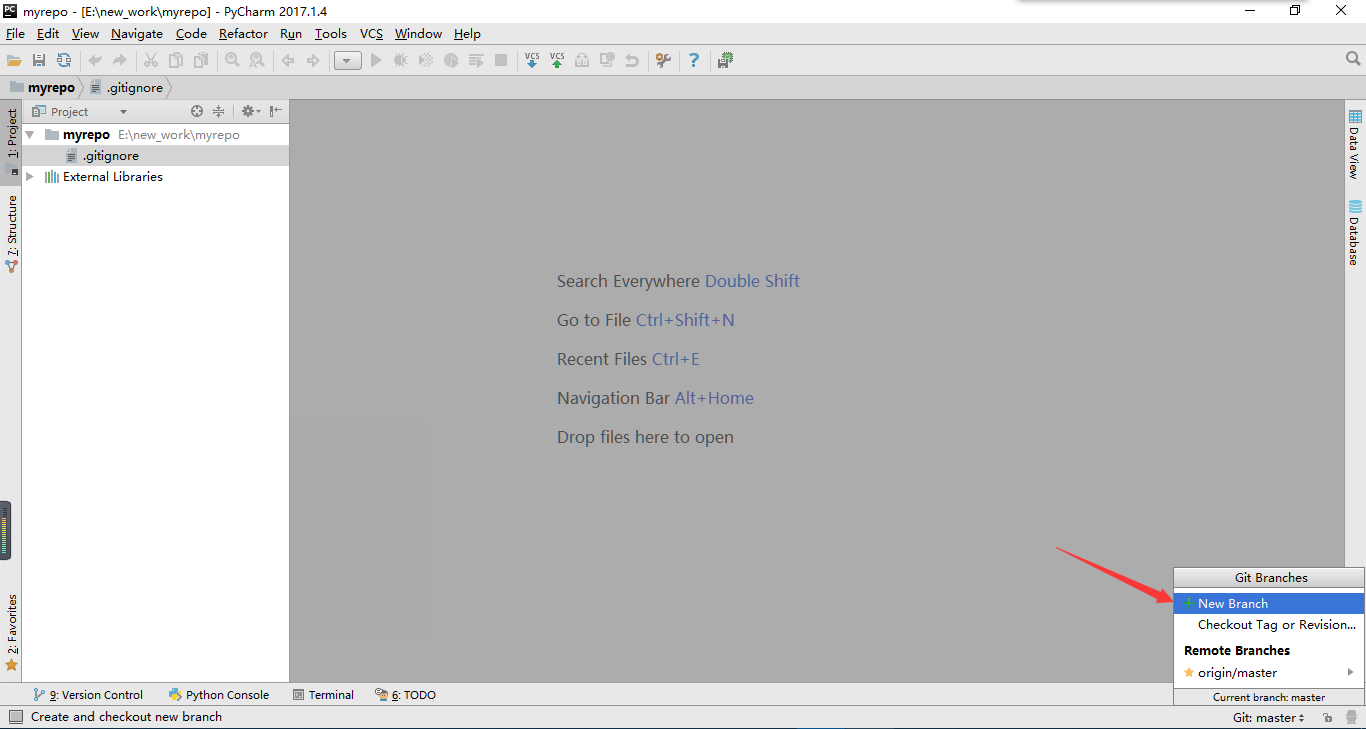Click the Collapse All icon
The image size is (1366, 729).
(x=218, y=112)
